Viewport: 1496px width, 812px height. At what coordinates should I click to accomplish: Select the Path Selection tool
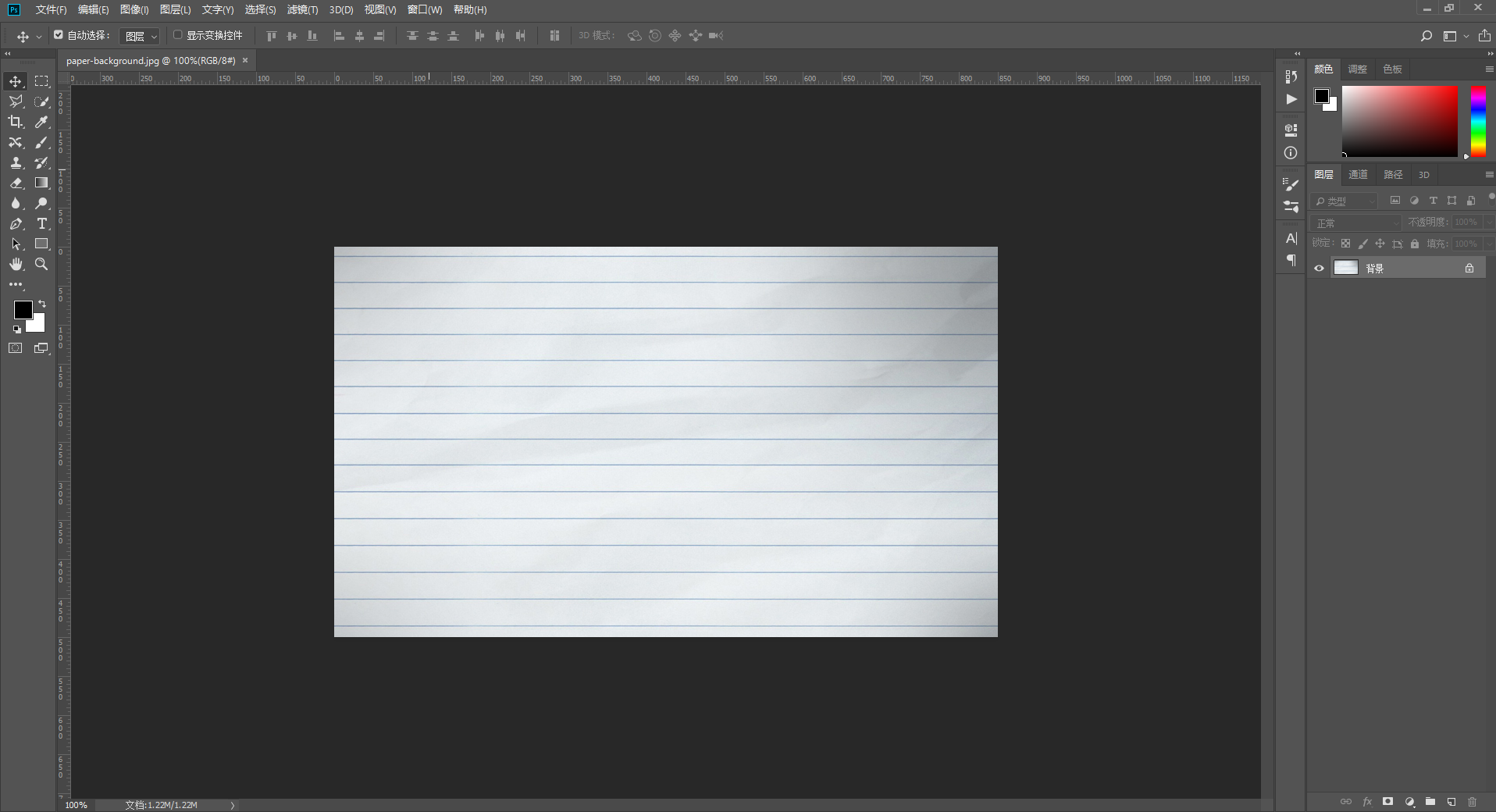tap(16, 244)
